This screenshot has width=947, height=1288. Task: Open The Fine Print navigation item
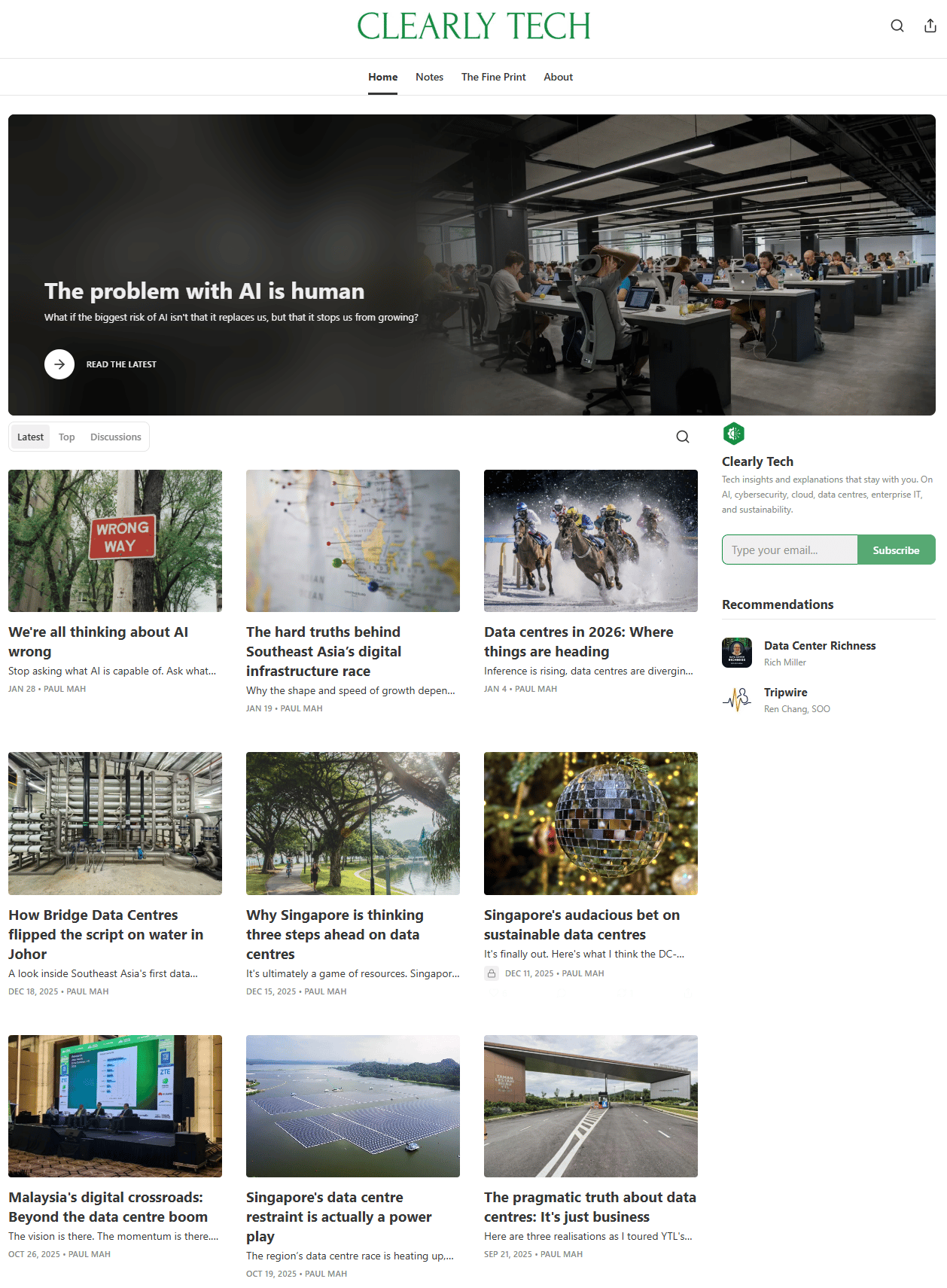coord(494,77)
